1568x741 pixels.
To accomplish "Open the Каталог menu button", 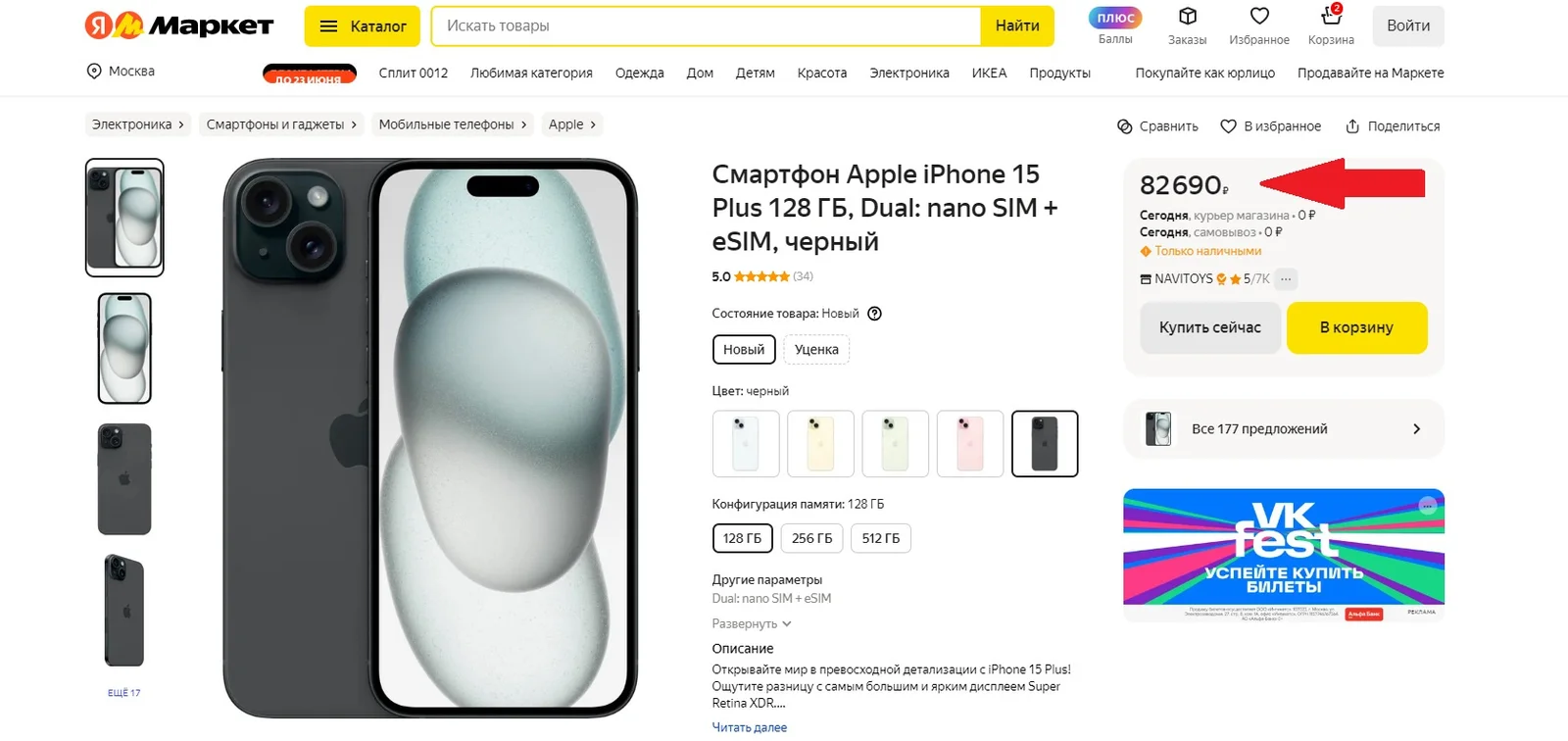I will point(363,26).
